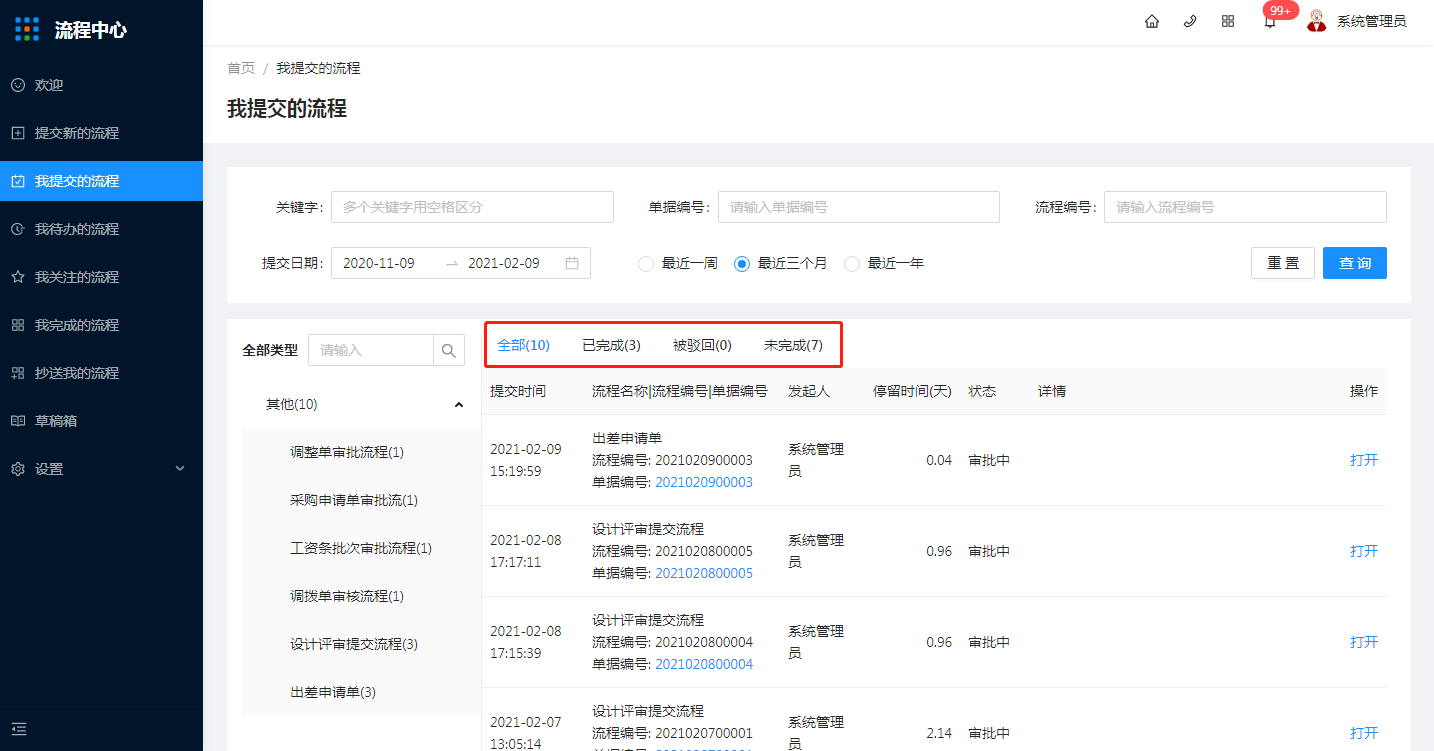The height and width of the screenshot is (751, 1434).
Task: Click the icon beside 我提交的流程
Action: tap(18, 181)
